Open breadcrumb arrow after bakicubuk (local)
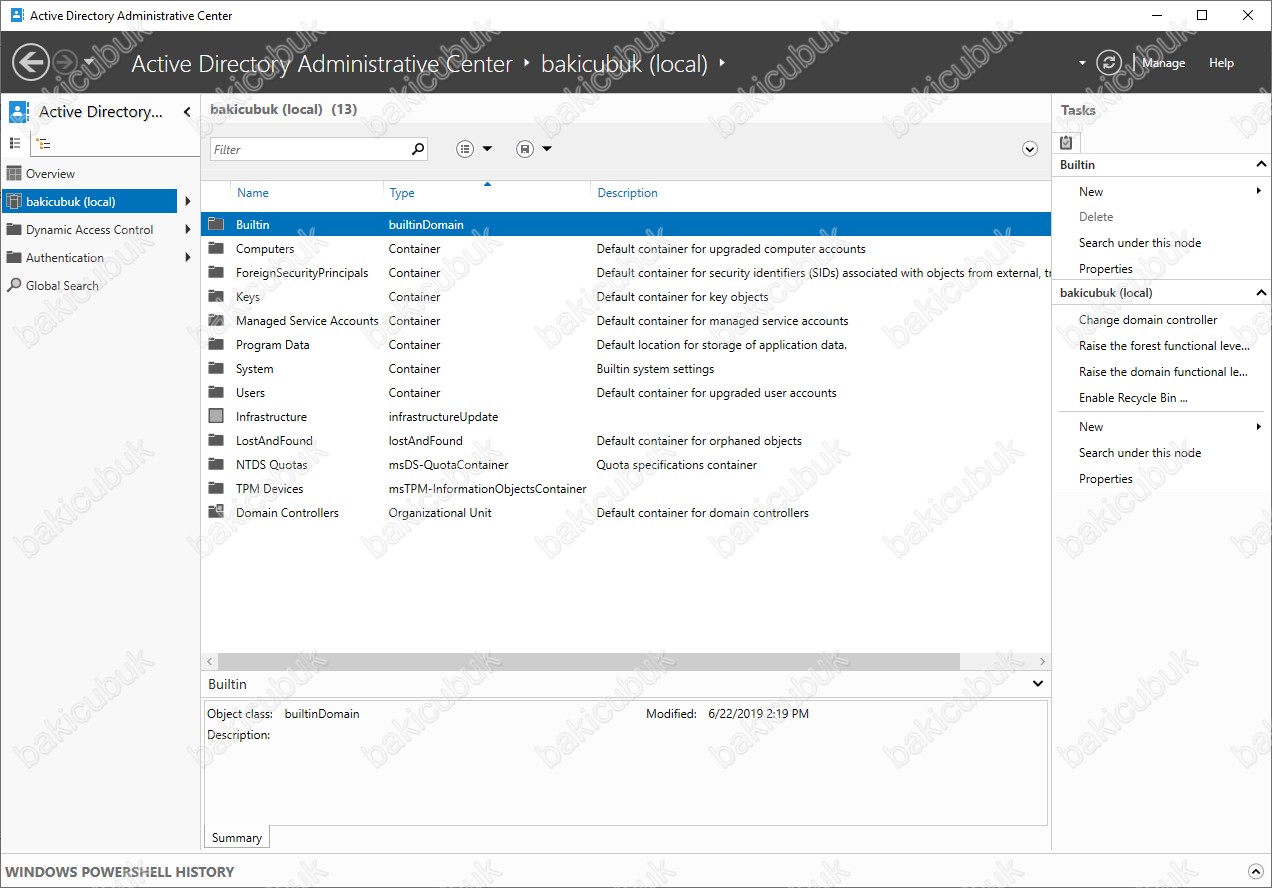The height and width of the screenshot is (888, 1272). click(722, 63)
